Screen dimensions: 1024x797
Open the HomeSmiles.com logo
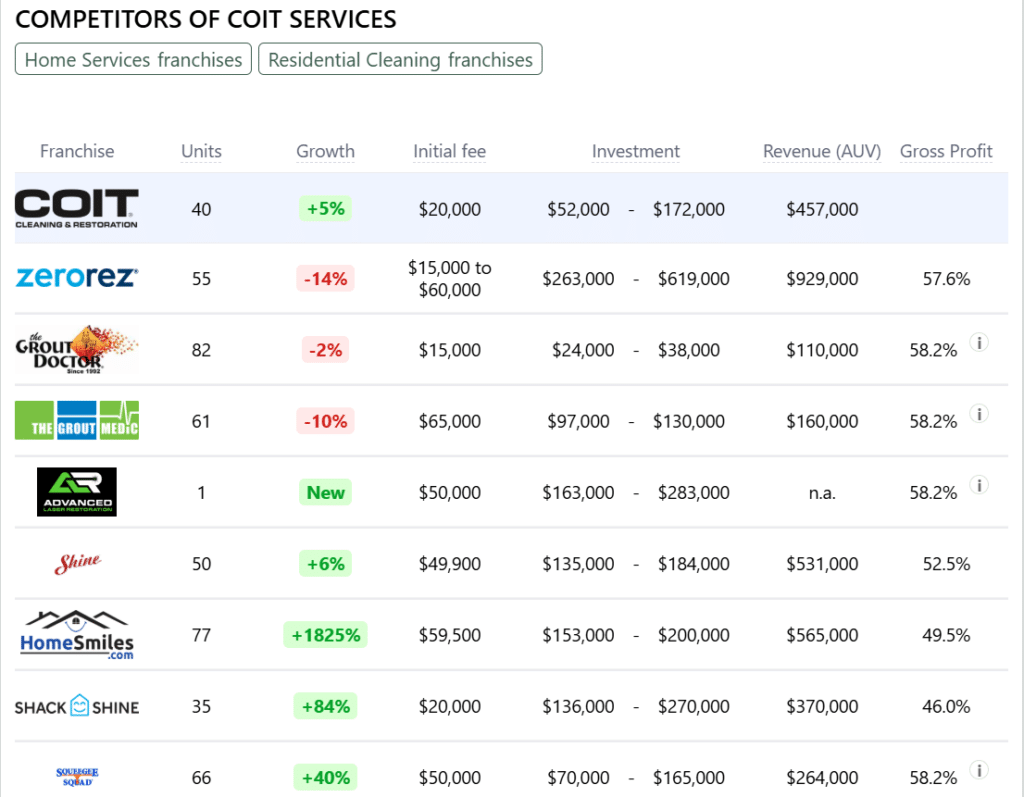(x=76, y=635)
